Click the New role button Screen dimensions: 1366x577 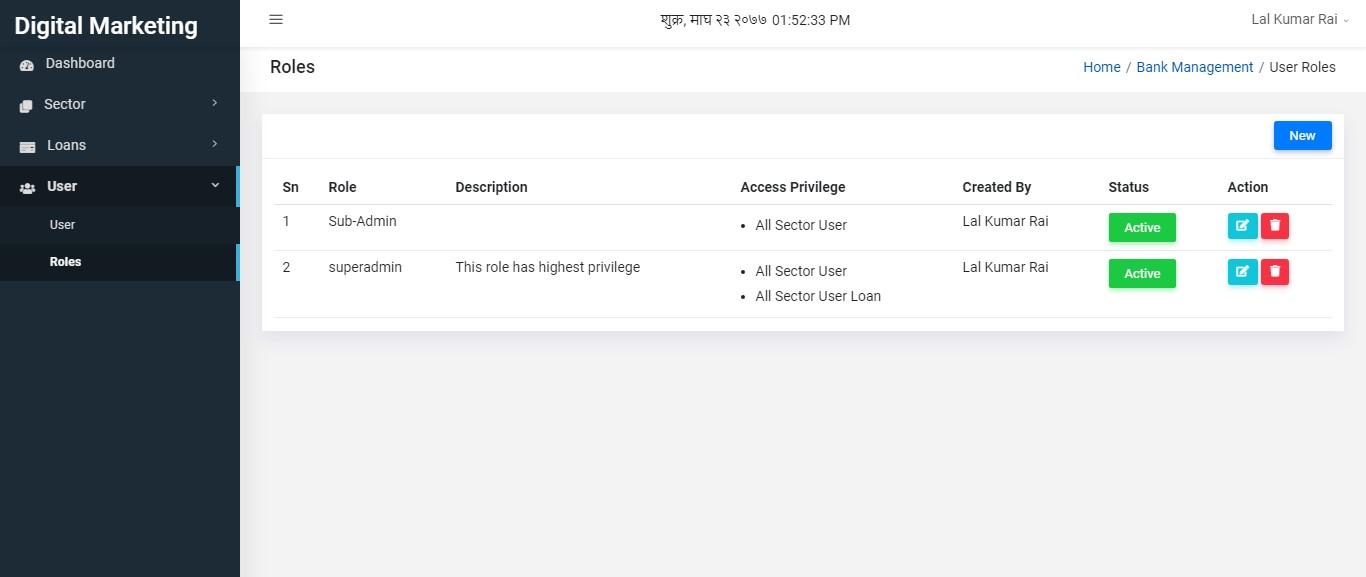coord(1302,136)
